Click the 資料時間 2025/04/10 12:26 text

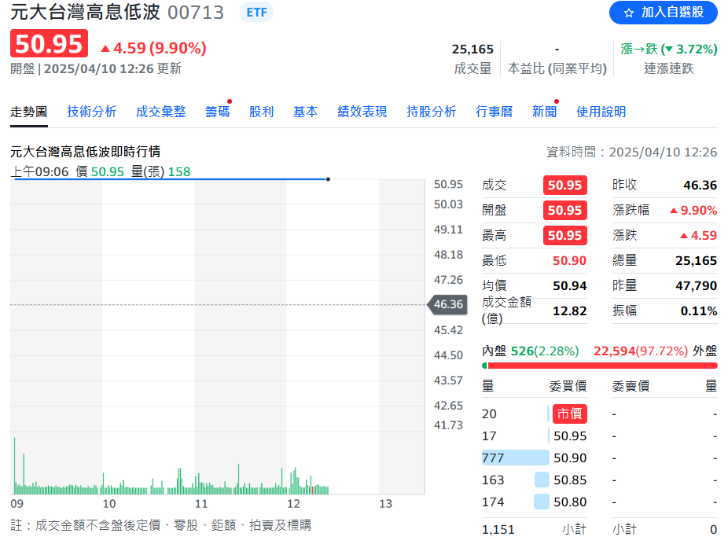[x=631, y=152]
